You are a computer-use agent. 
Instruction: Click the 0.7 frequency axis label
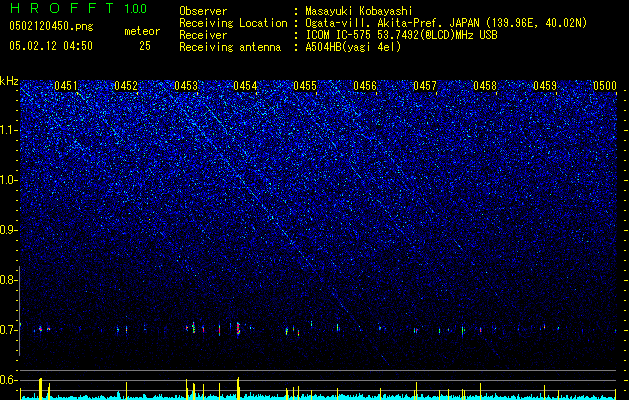[x=9, y=330]
